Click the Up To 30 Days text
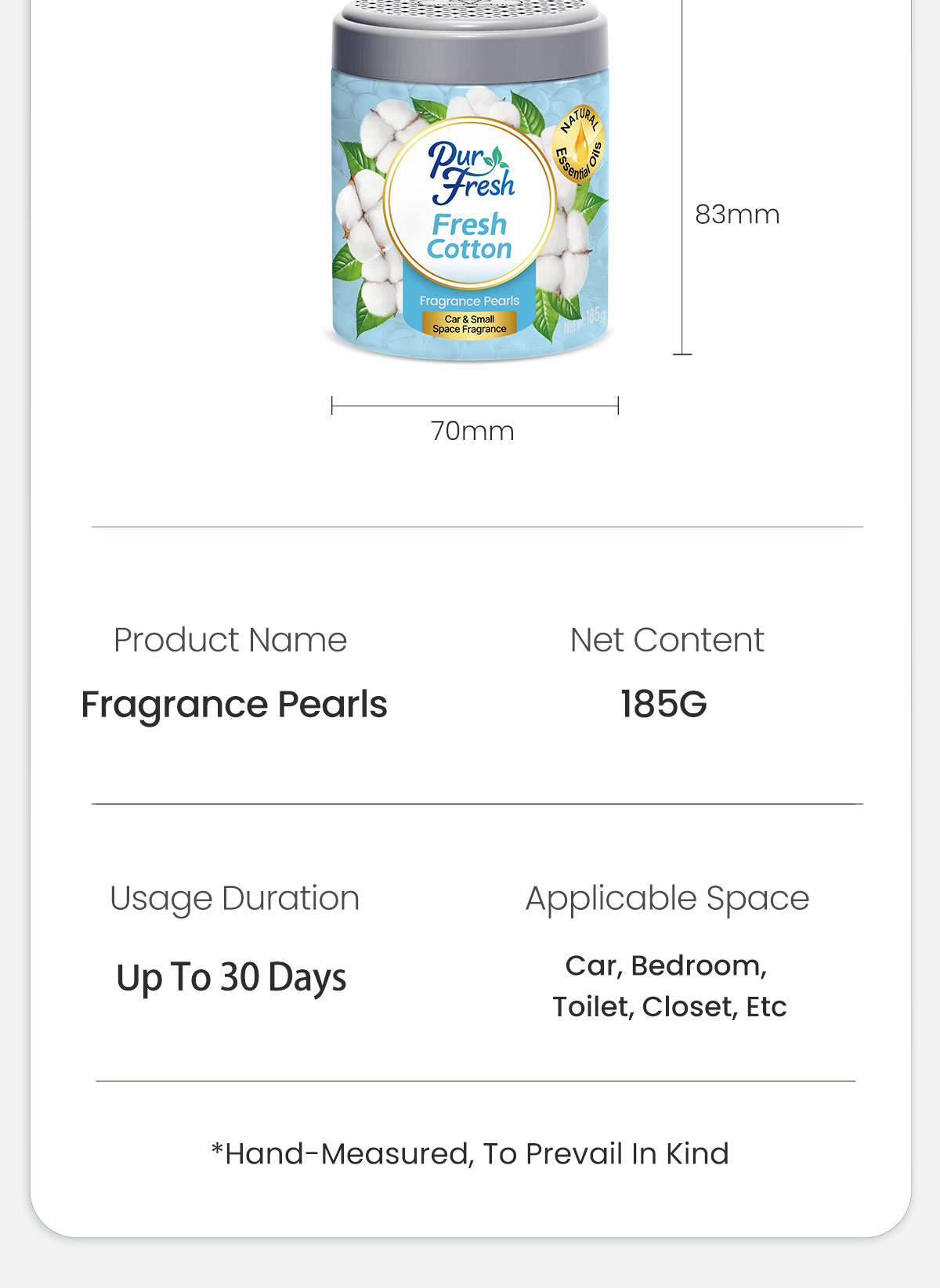Screen dimensions: 940x1288 (x=231, y=978)
